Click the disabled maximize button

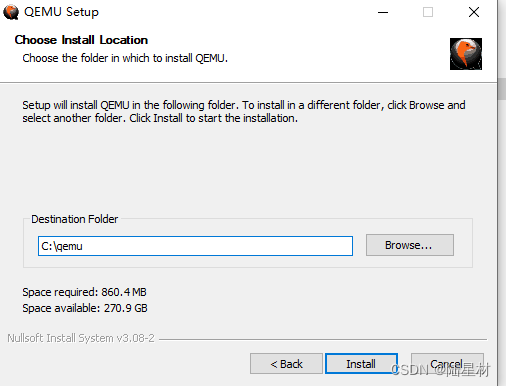[428, 13]
